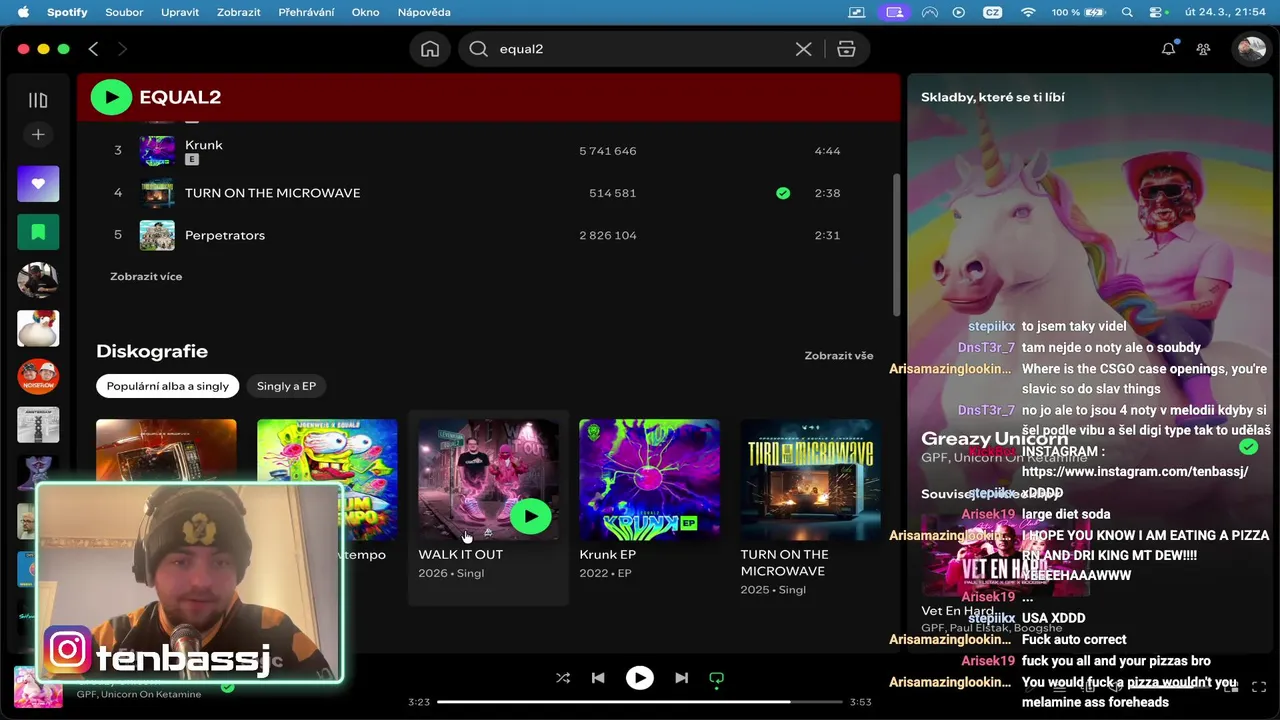Image resolution: width=1280 pixels, height=720 pixels.
Task: Toggle saved checkmark on TURN ON THE MICROWAVE
Action: click(x=783, y=193)
